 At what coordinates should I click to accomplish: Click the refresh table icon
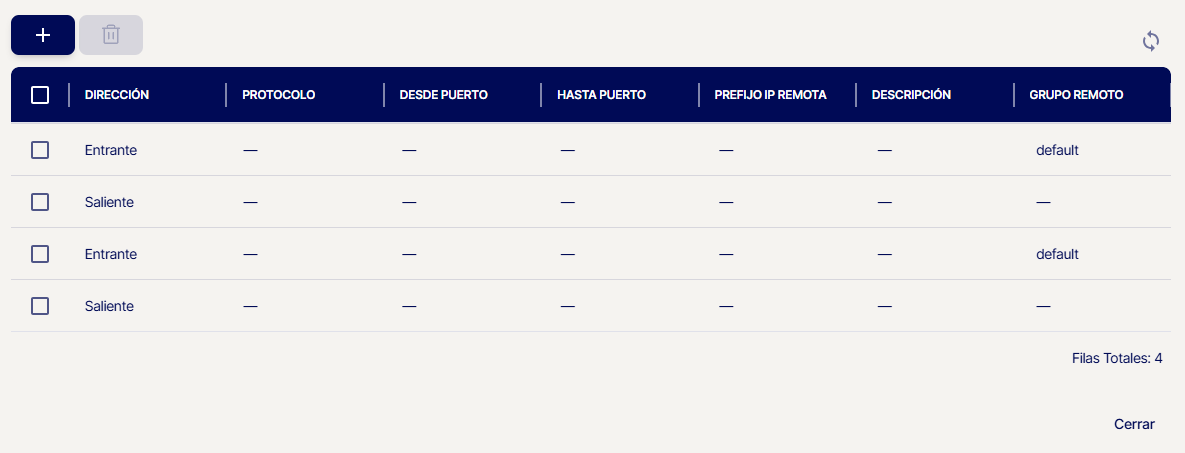point(1151,41)
